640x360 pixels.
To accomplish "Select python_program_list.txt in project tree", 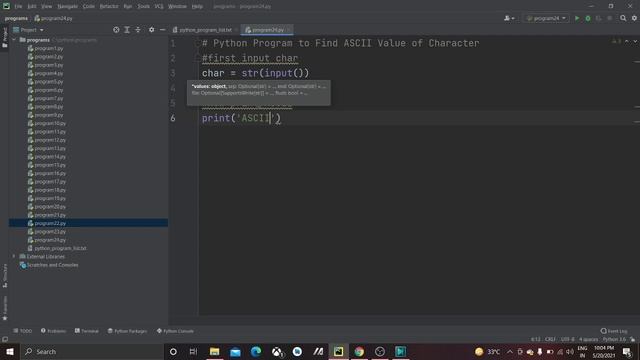I will coord(57,248).
